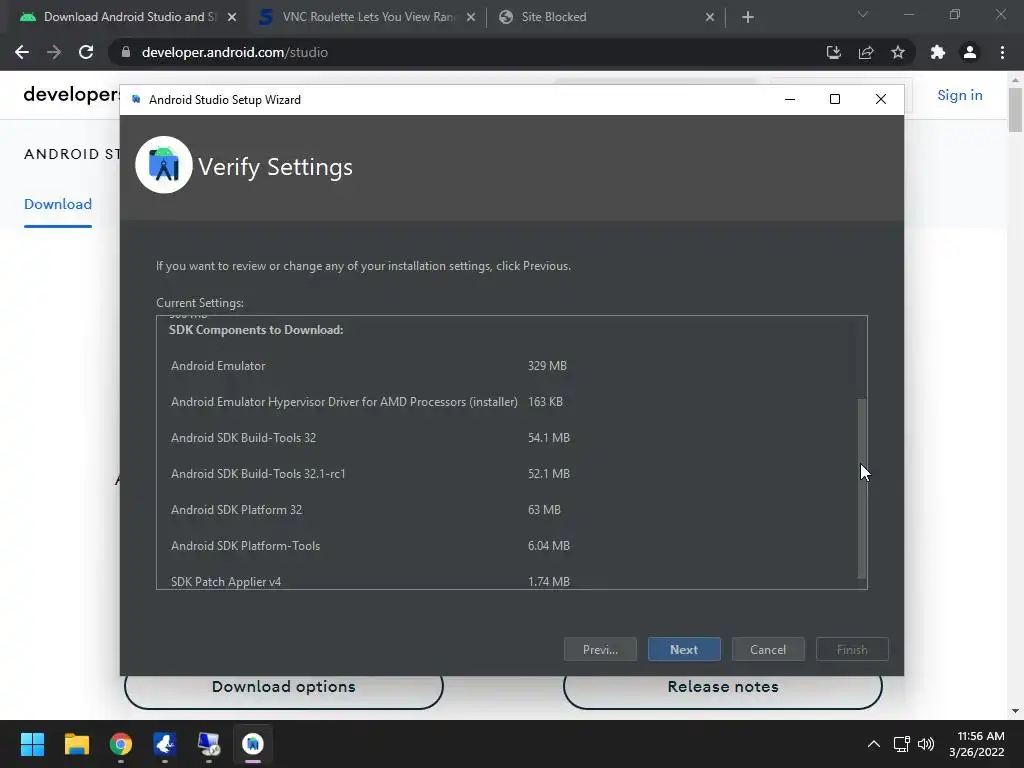This screenshot has width=1024, height=768.
Task: Open Release notes on the page
Action: (723, 687)
